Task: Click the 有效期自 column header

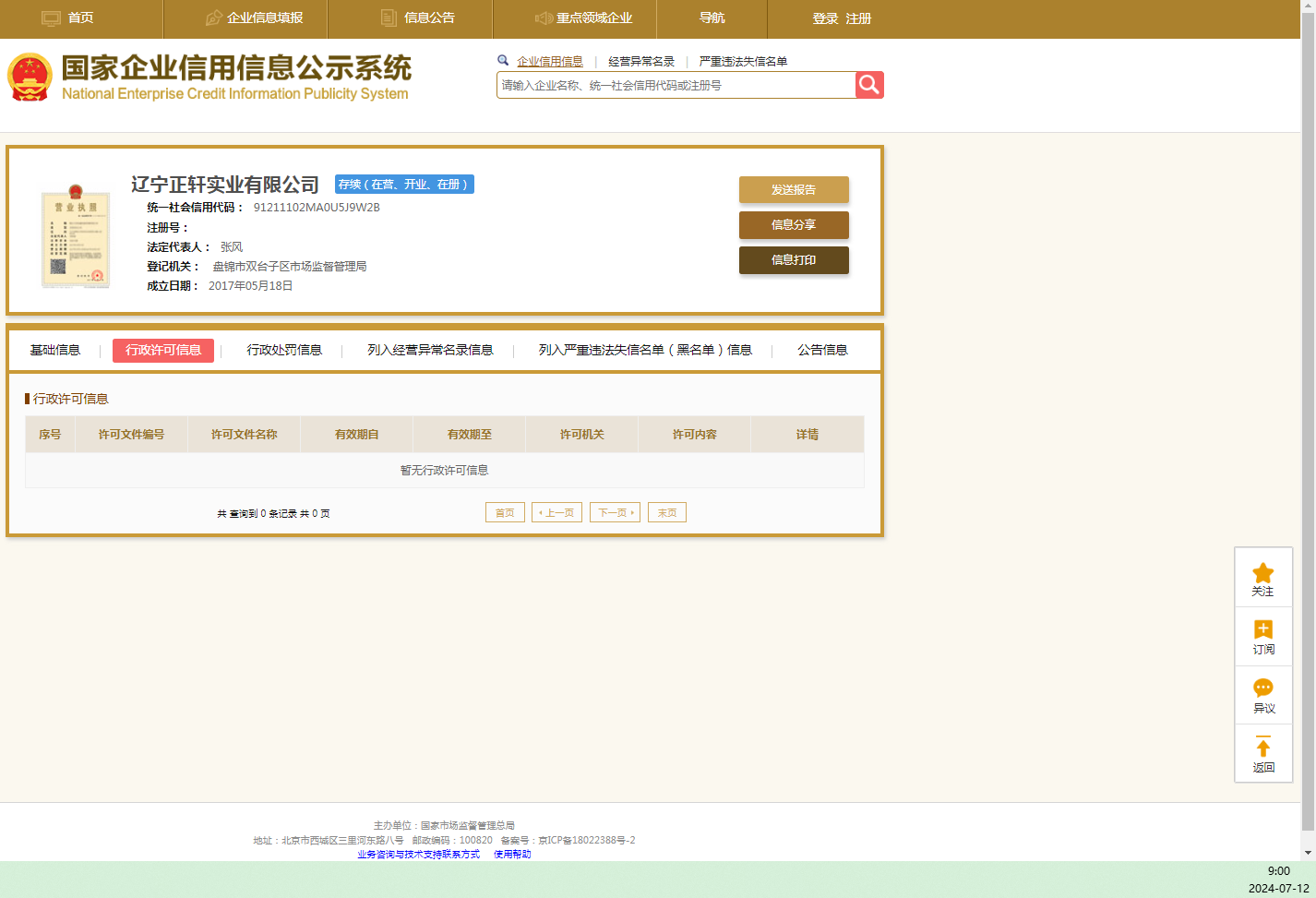Action: click(x=356, y=434)
